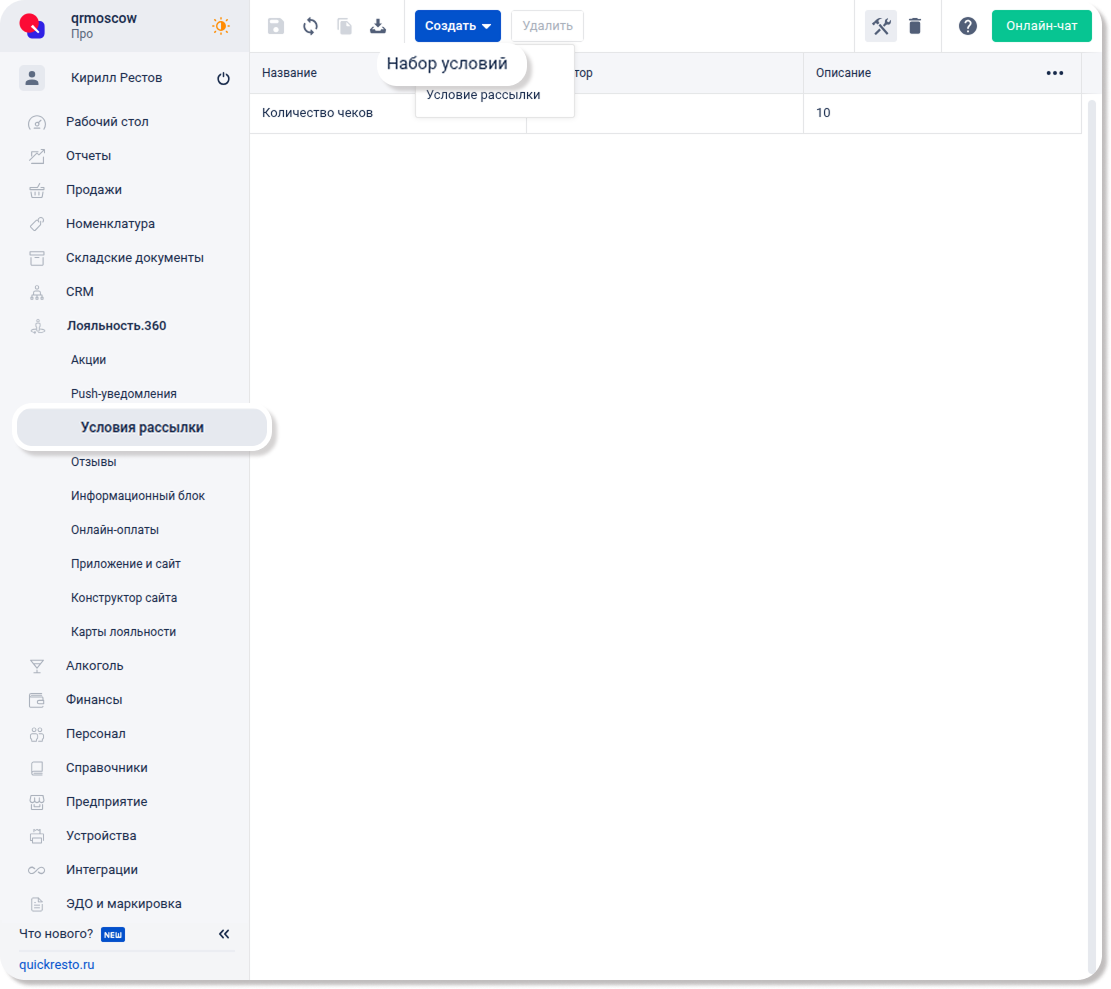Open the three-dots column options

click(1054, 73)
